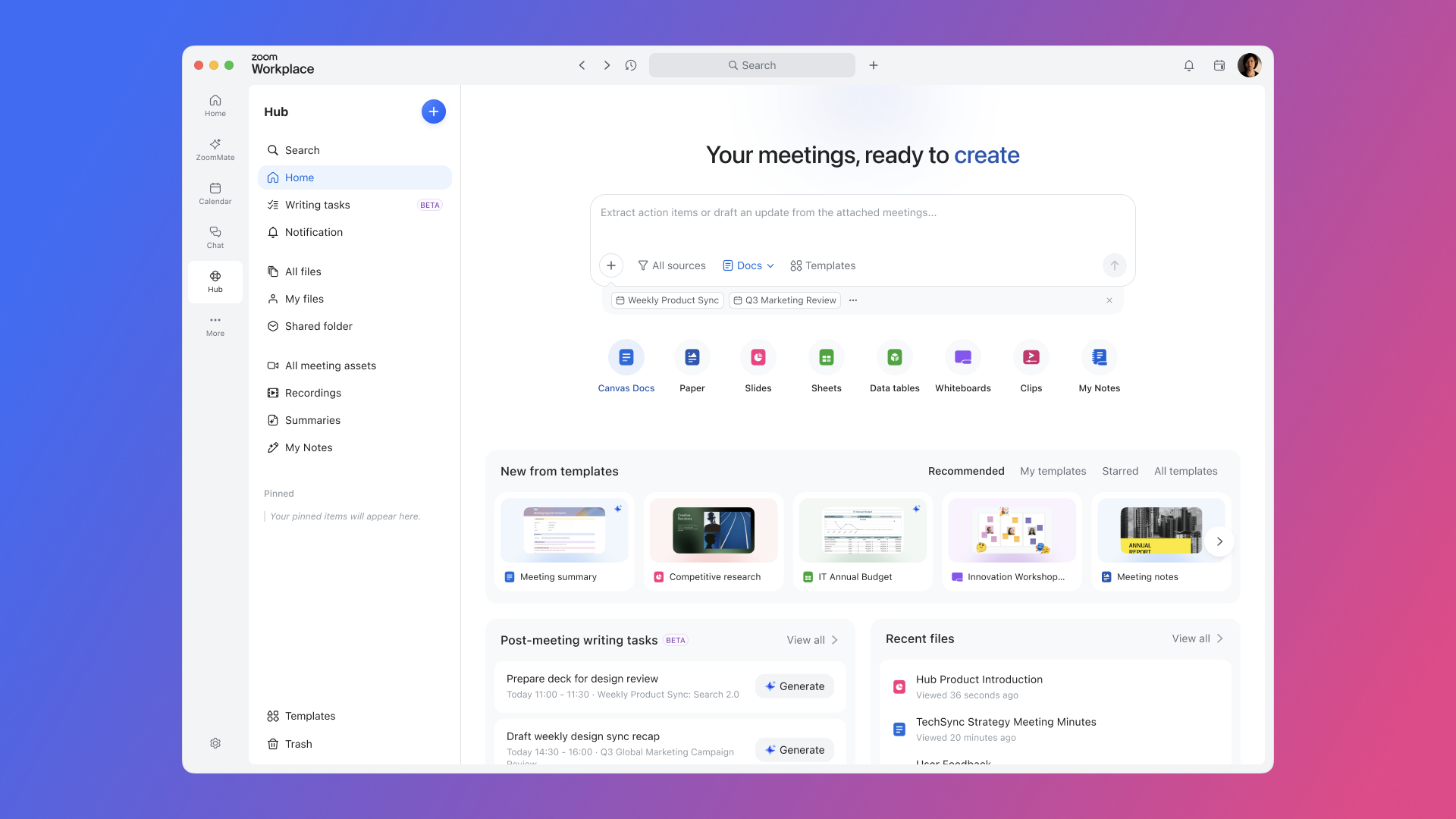
Task: Open Clips from the shortcuts row
Action: 1031,357
